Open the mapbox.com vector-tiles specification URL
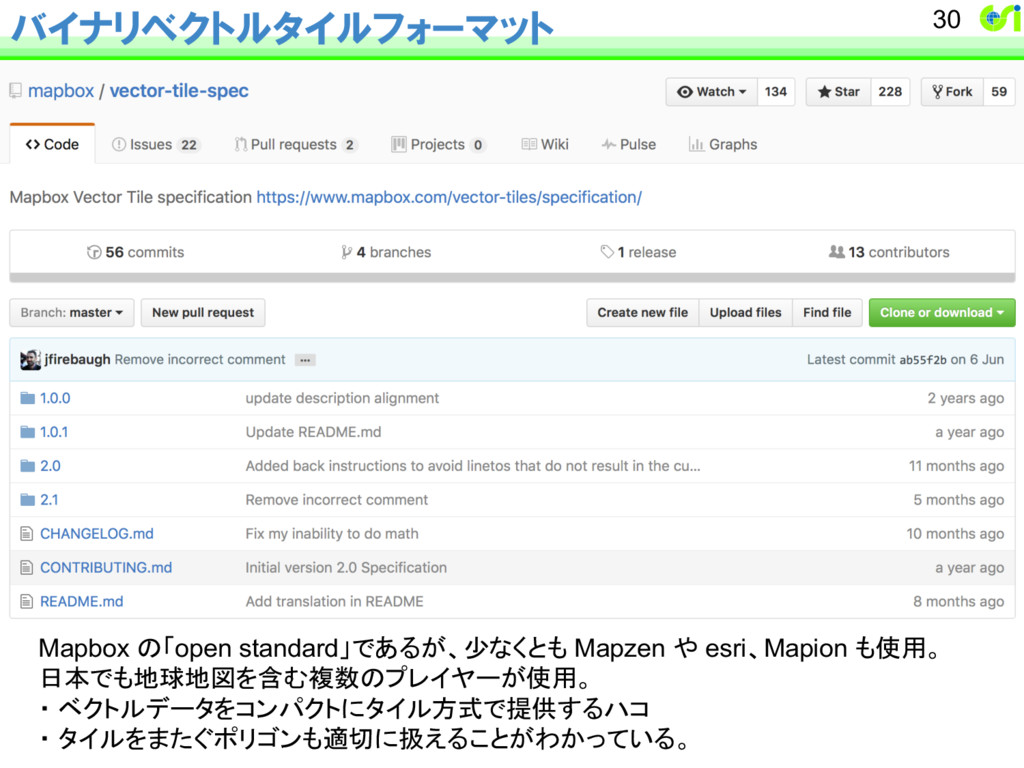1024x768 pixels. [x=449, y=197]
